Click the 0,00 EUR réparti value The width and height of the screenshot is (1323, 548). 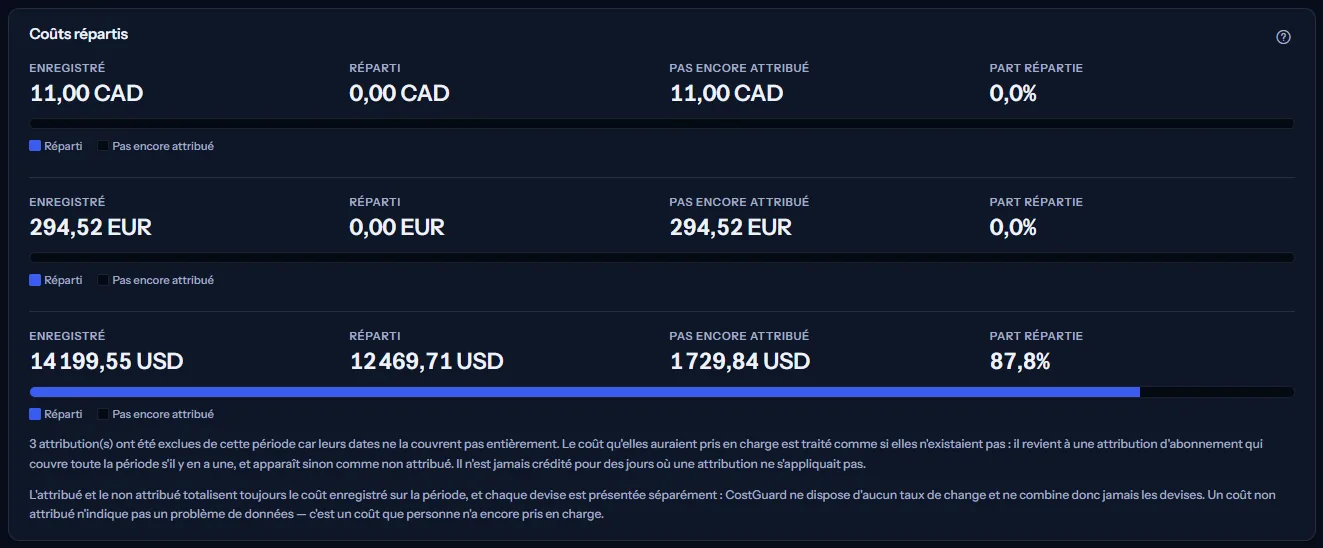pyautogui.click(x=397, y=227)
